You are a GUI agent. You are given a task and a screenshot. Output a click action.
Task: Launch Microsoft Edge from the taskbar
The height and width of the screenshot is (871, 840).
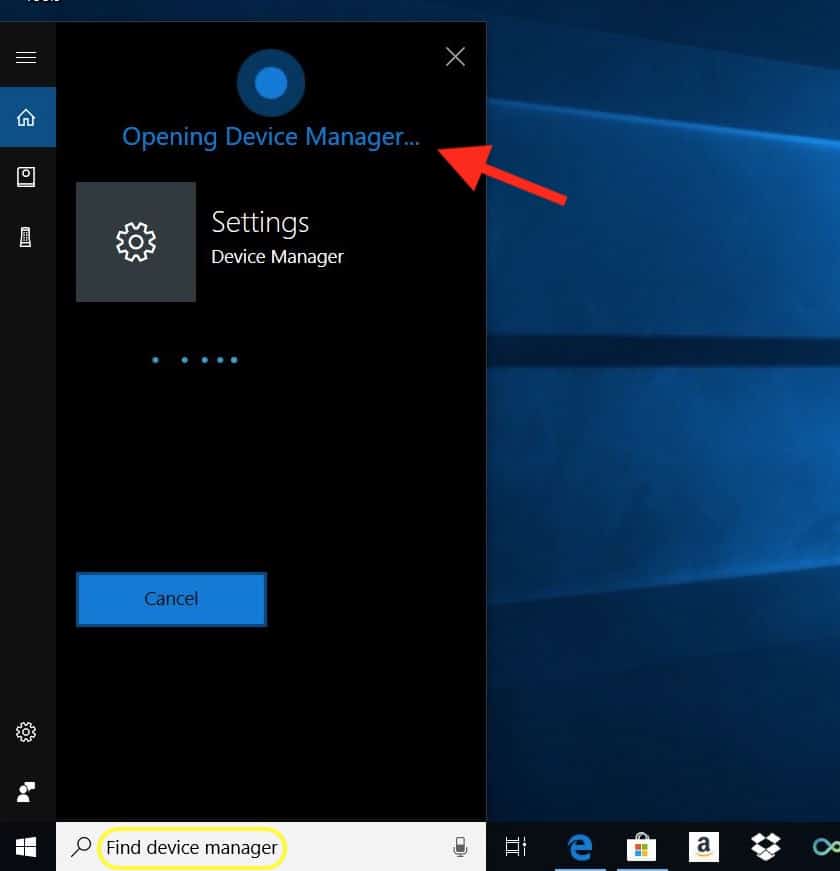pyautogui.click(x=580, y=847)
